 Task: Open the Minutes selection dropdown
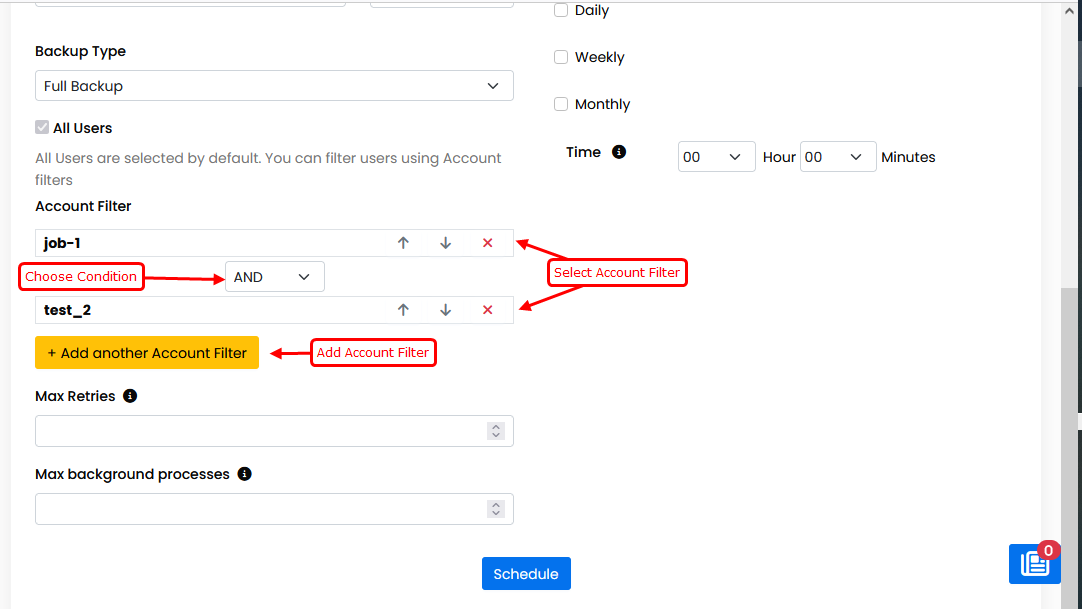[838, 157]
